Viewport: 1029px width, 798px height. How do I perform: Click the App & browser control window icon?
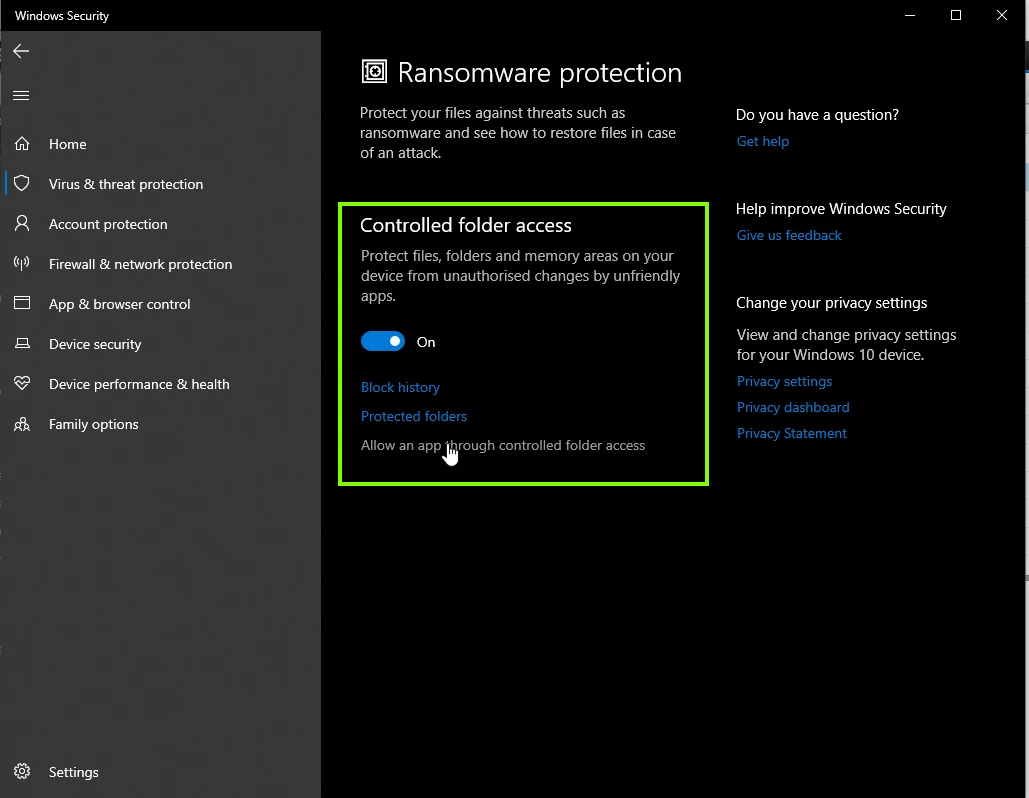tap(22, 303)
